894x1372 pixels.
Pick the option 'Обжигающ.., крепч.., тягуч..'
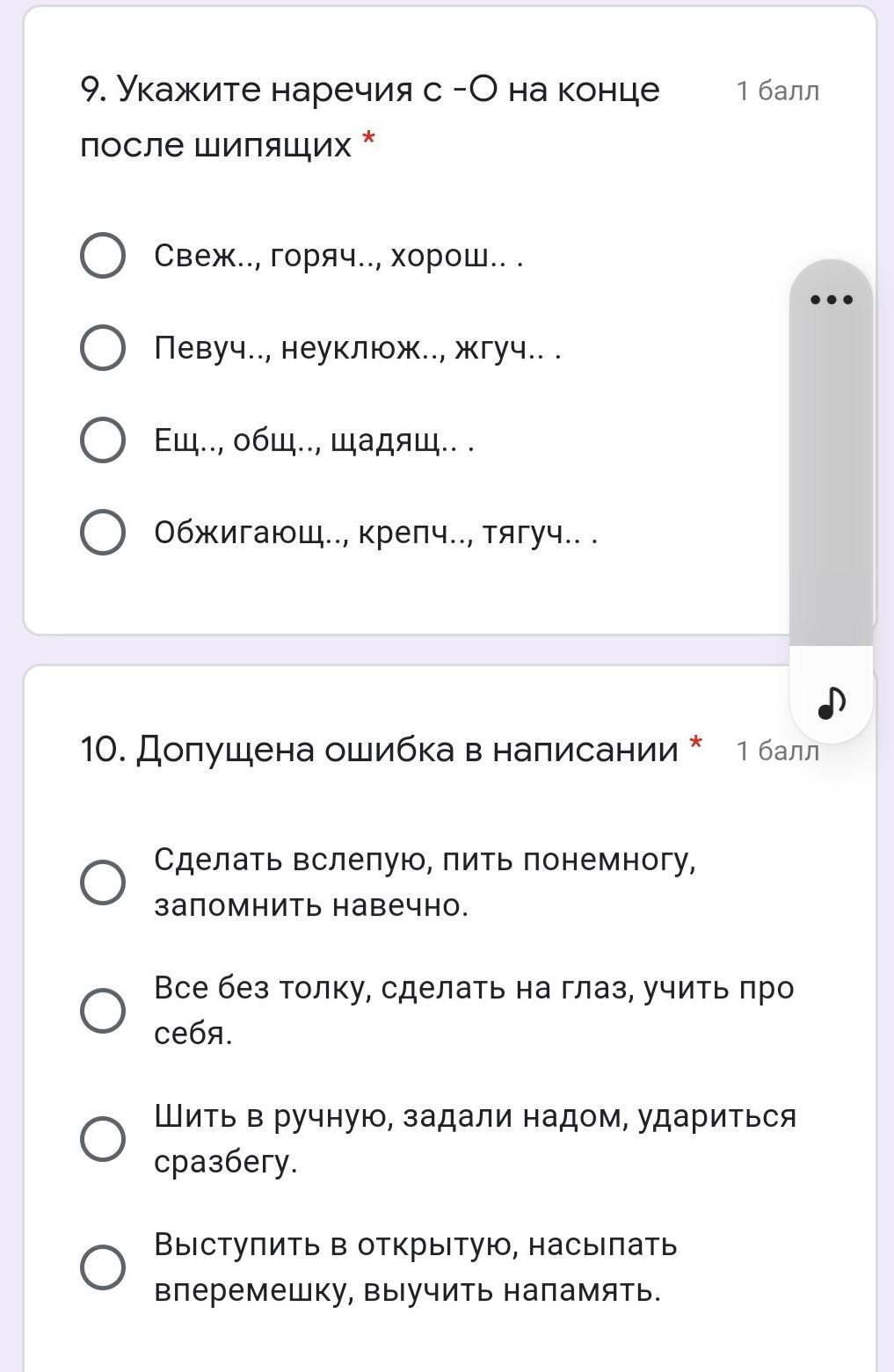click(103, 533)
